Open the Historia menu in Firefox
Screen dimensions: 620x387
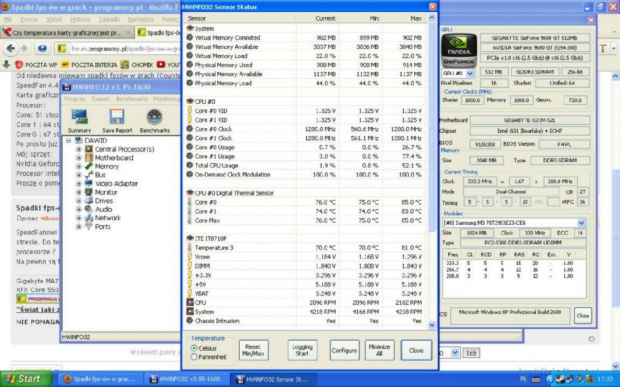pyautogui.click(x=80, y=19)
